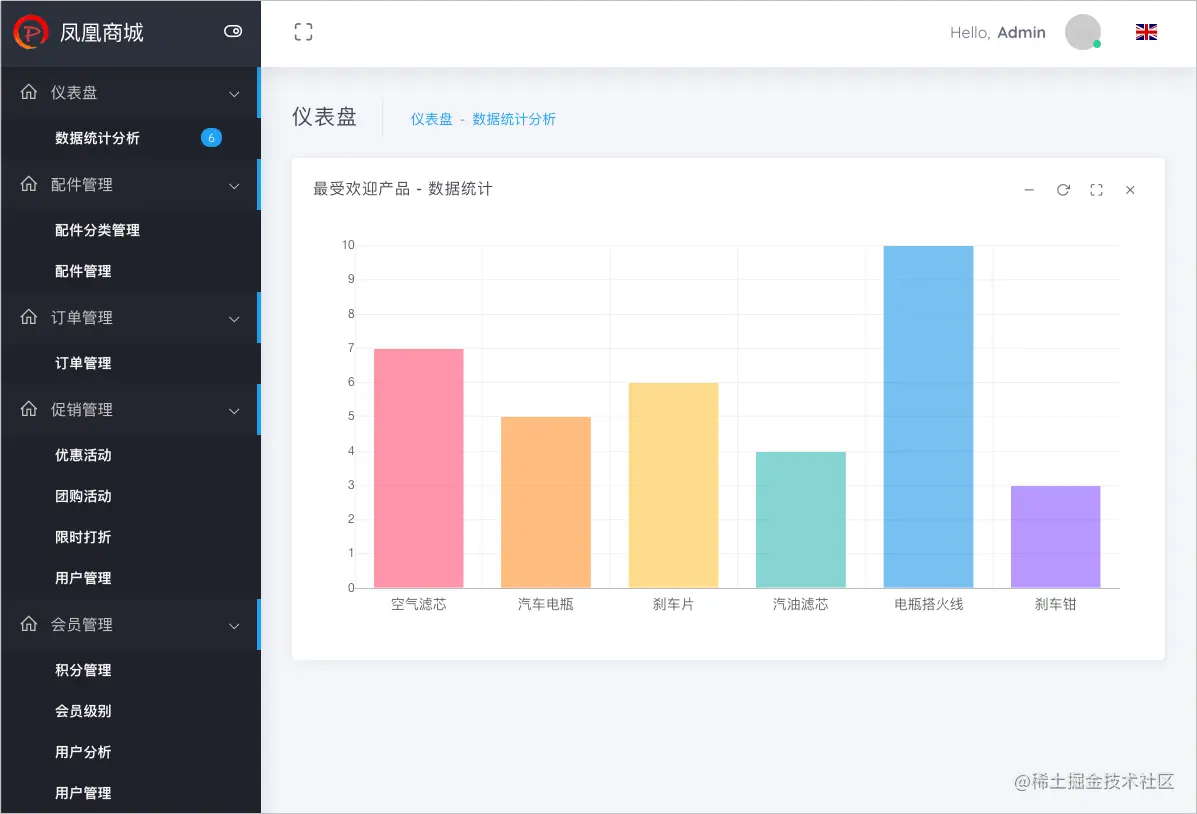Toggle the sidebar collapse switch
This screenshot has height=814, width=1197.
click(233, 31)
